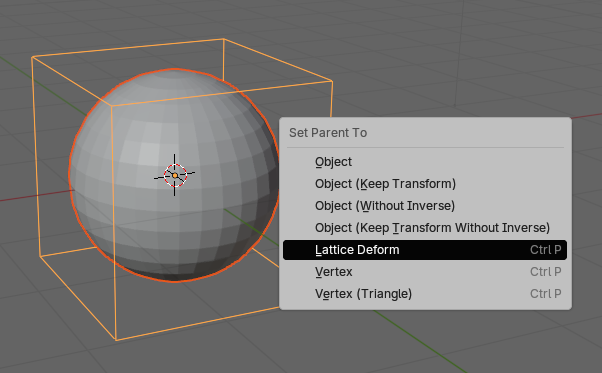Click the Set Parent To menu title
This screenshot has width=602, height=373.
tap(328, 133)
